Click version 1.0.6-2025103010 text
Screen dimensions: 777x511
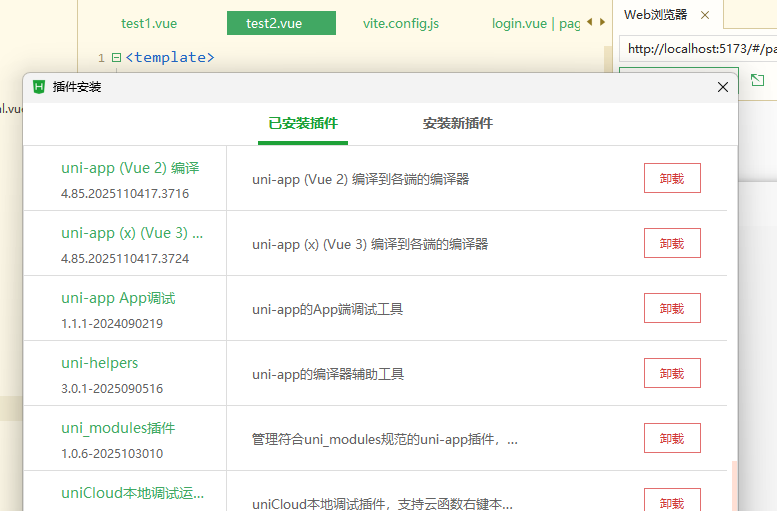tap(112, 453)
